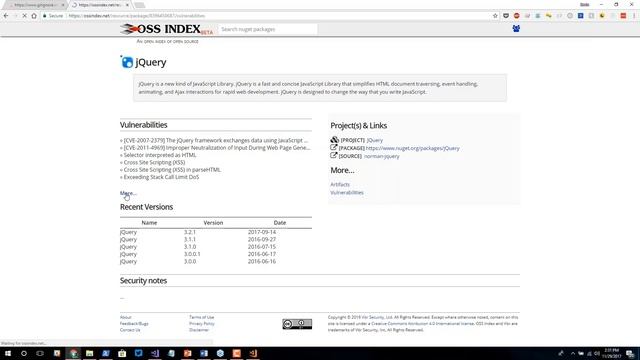Click the blue jQuery package icon
The height and width of the screenshot is (360, 640).
pos(127,62)
